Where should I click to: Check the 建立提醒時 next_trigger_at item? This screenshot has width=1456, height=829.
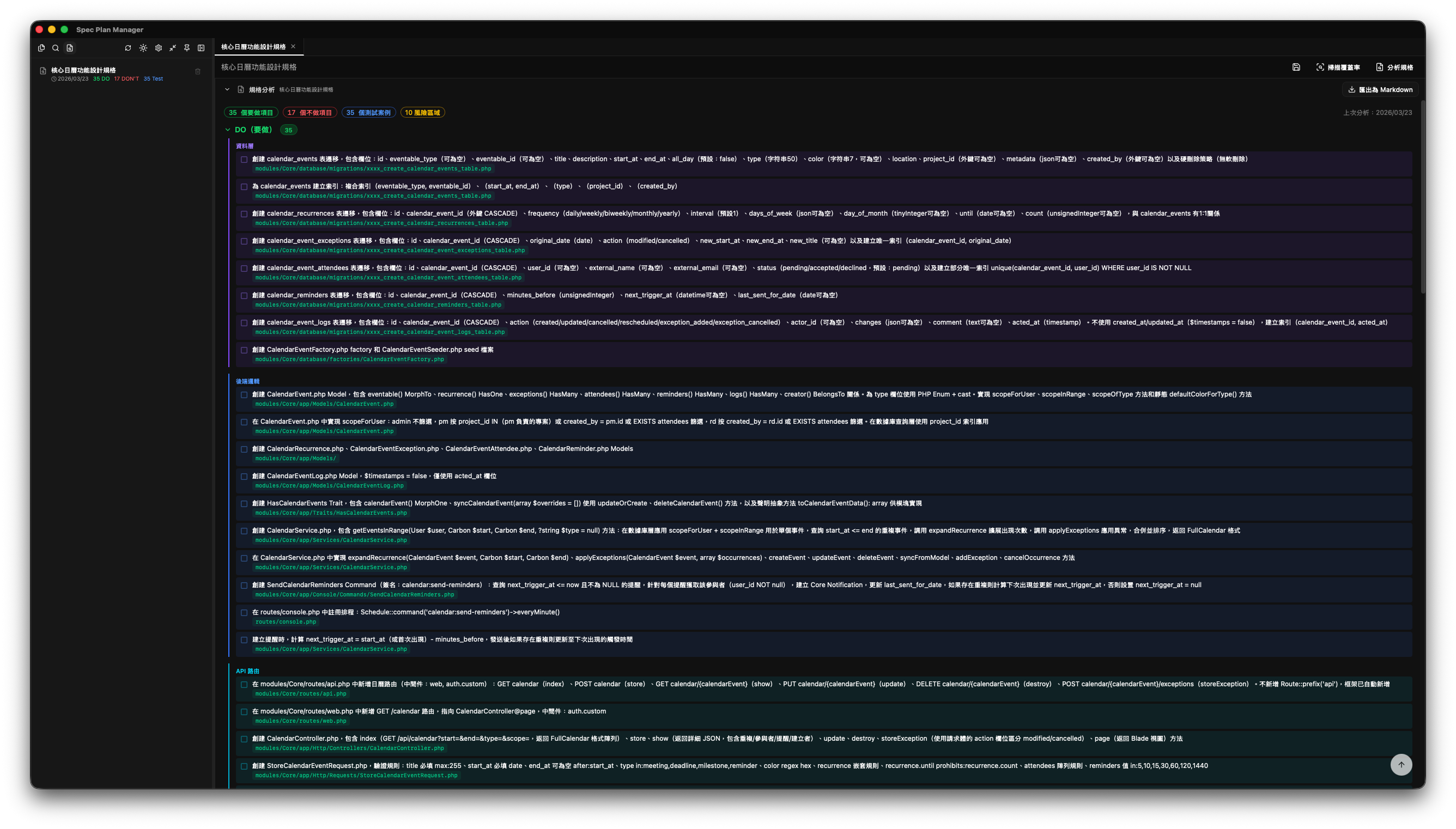(244, 640)
